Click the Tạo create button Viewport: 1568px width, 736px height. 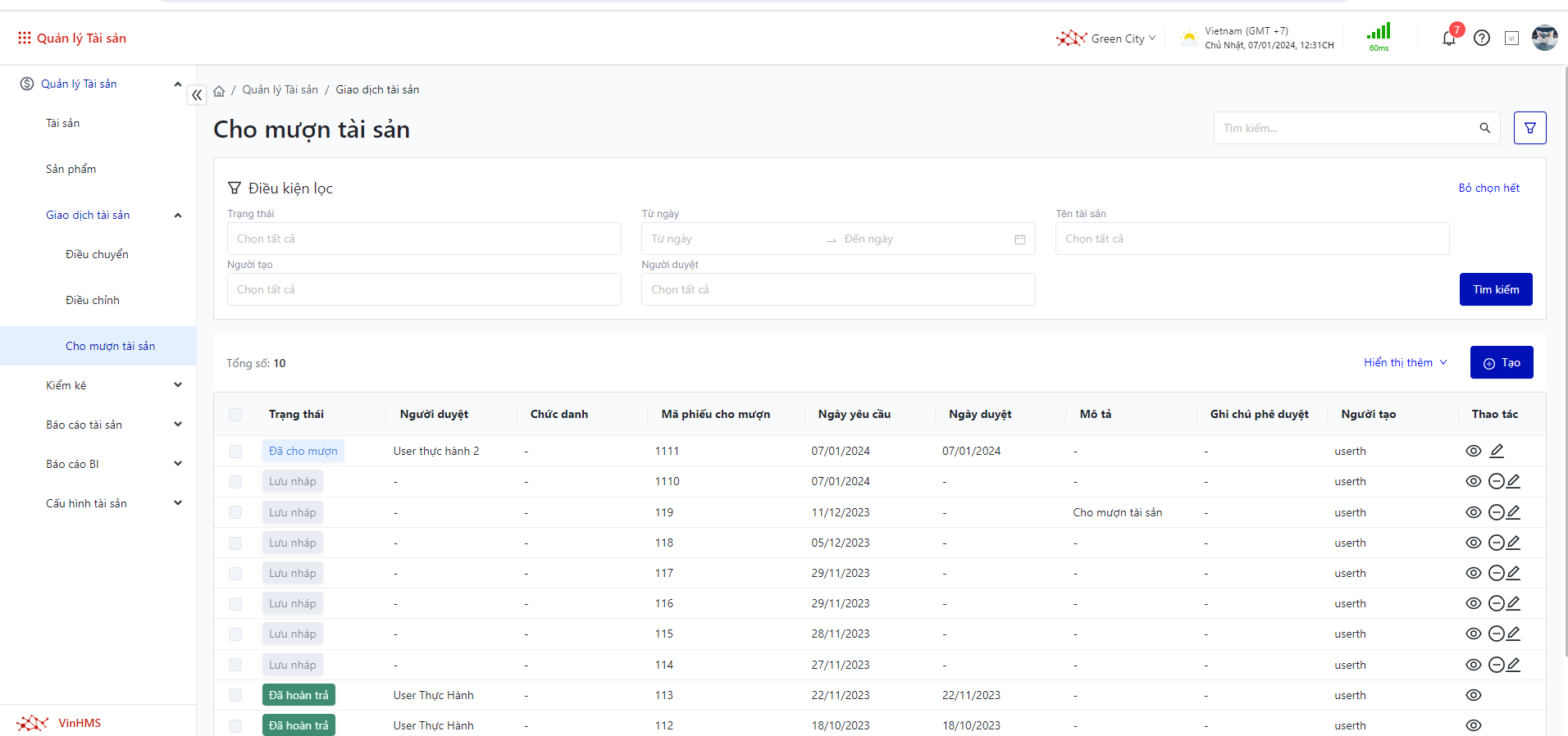point(1501,362)
